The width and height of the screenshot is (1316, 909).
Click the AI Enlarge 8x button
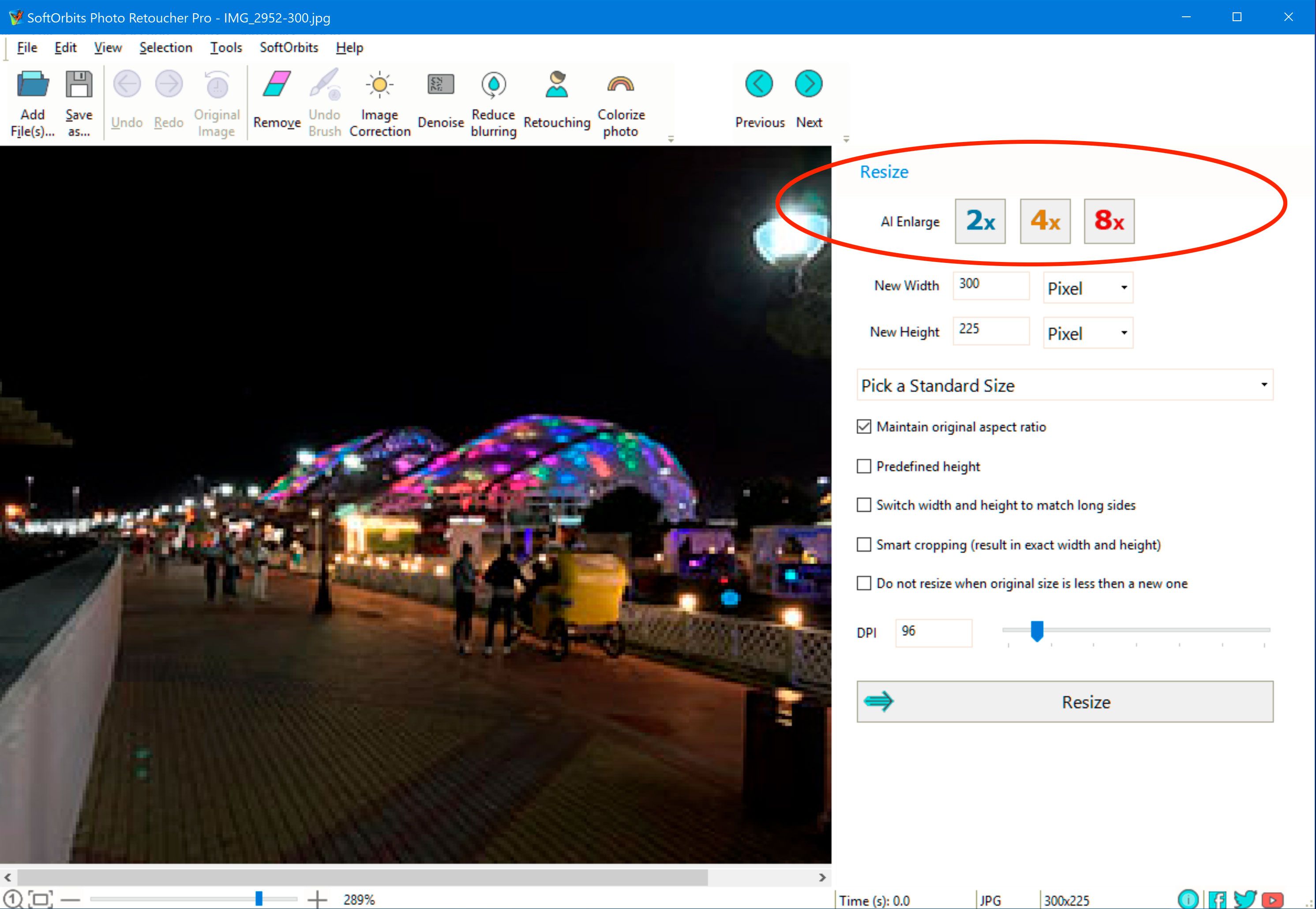[x=1108, y=220]
